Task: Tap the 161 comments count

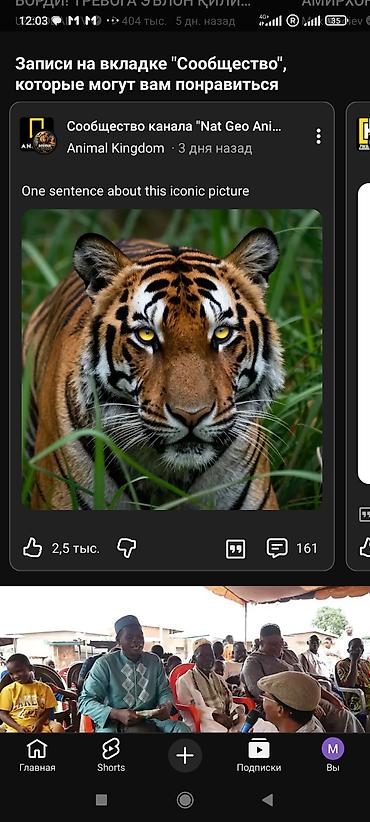Action: coord(307,548)
